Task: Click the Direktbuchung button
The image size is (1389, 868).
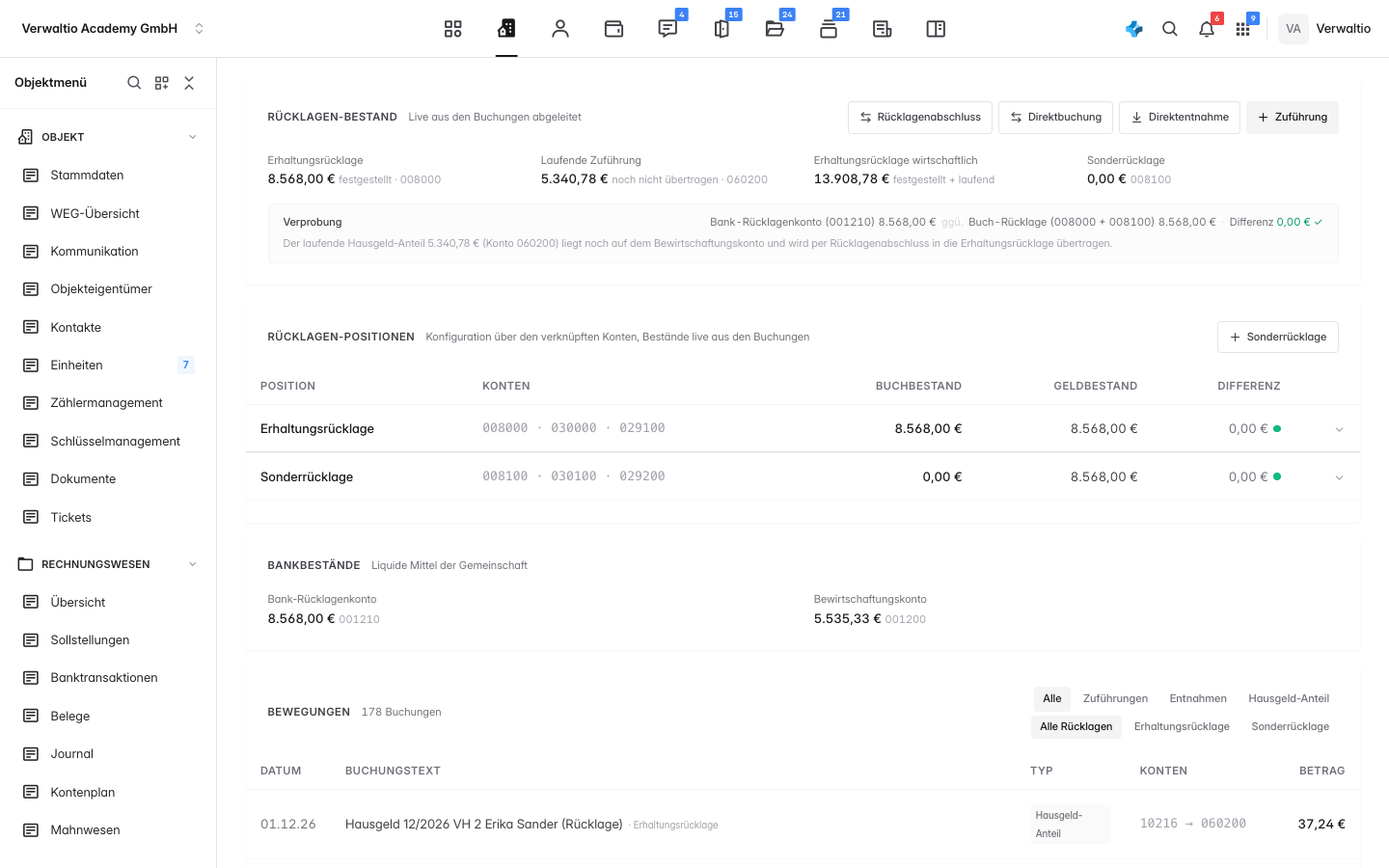Action: point(1056,118)
